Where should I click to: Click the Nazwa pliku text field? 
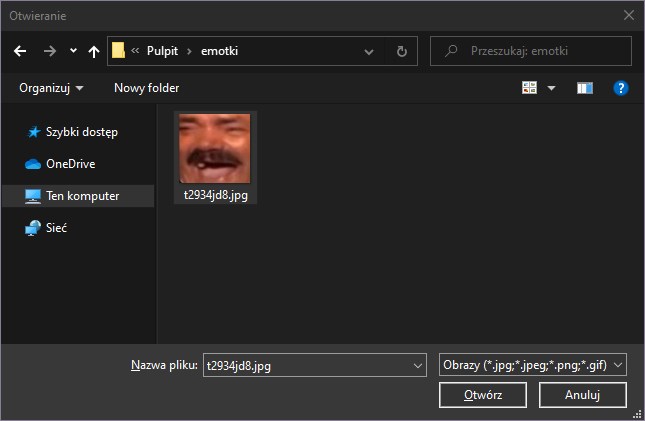click(308, 365)
